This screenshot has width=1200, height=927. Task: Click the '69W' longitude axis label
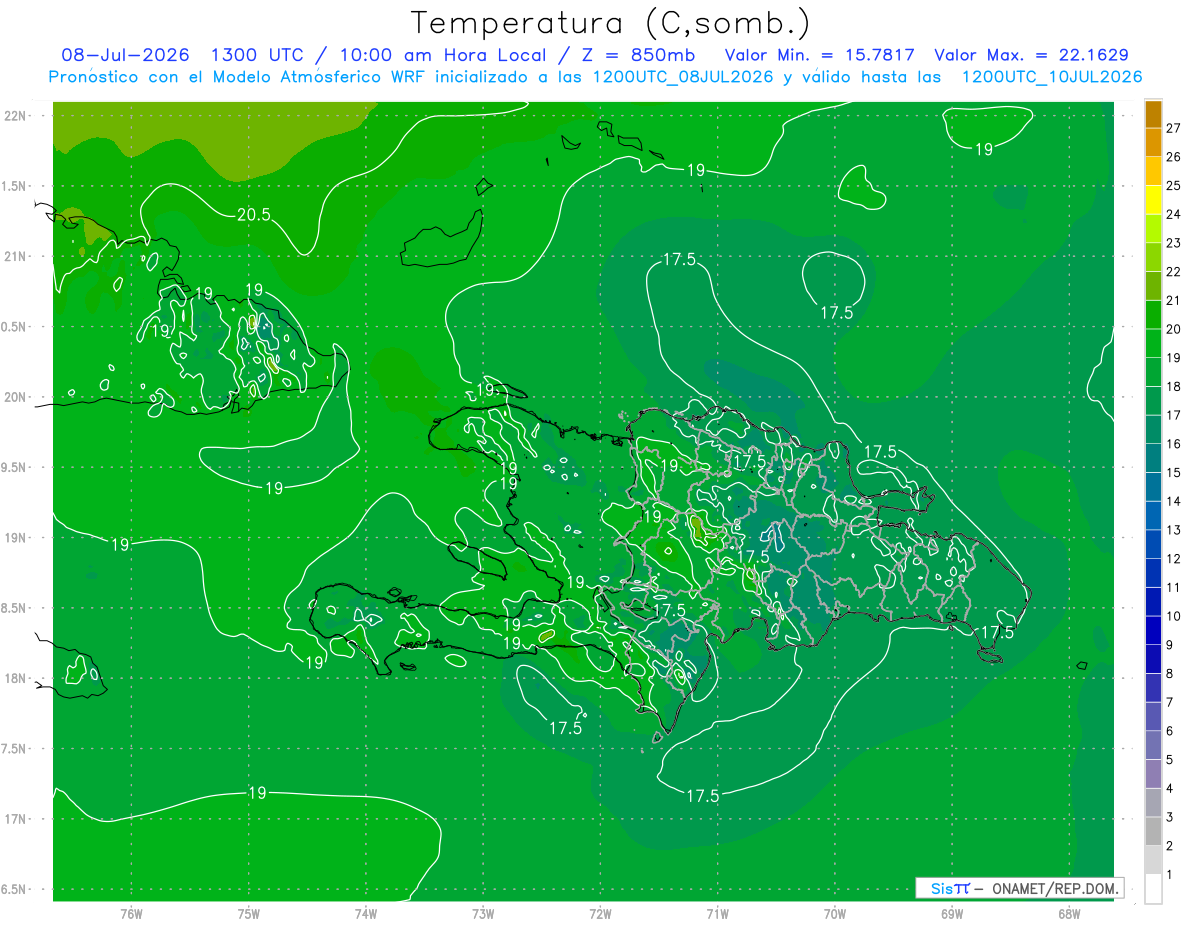pos(952,913)
